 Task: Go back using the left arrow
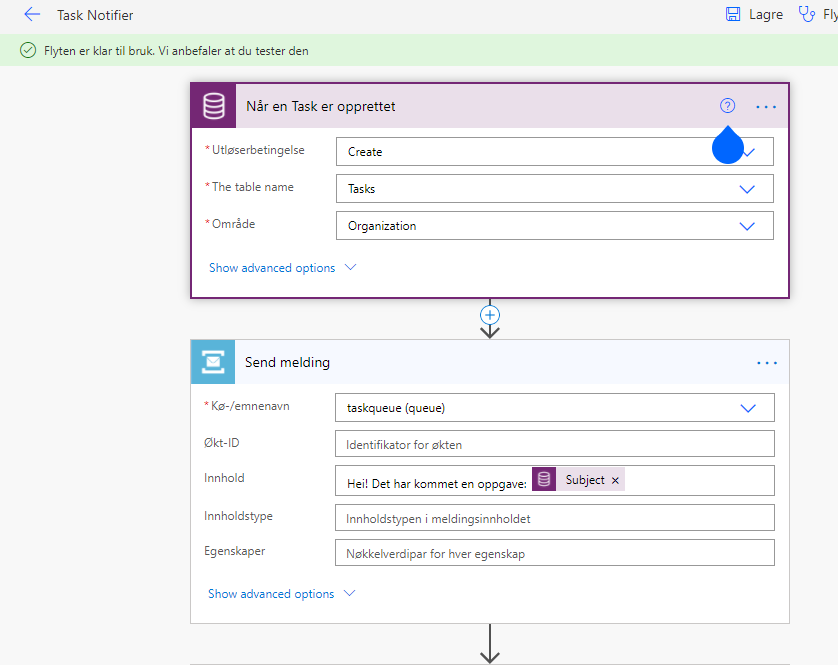[32, 15]
